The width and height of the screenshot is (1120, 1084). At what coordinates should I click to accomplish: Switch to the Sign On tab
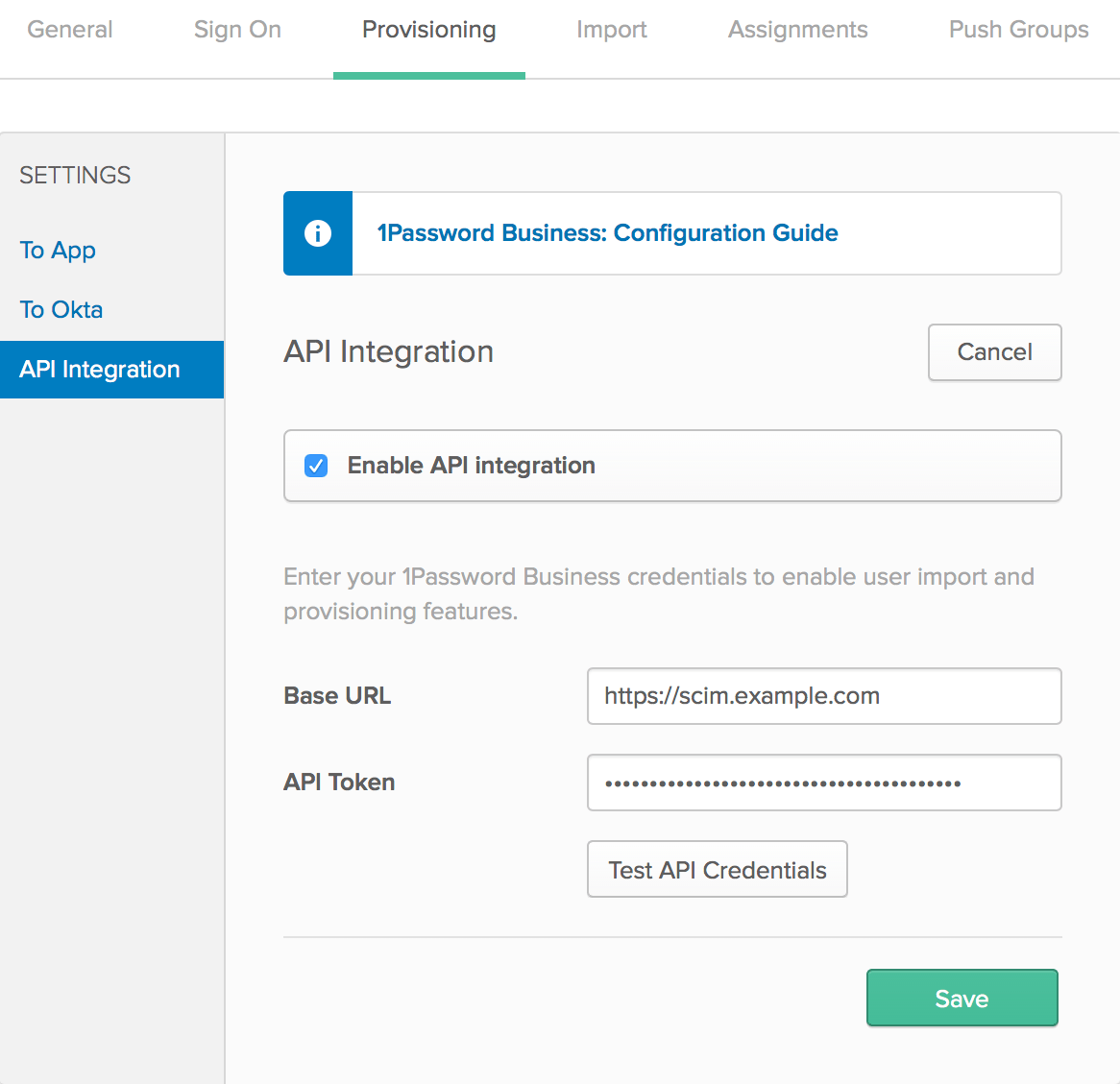tap(236, 30)
